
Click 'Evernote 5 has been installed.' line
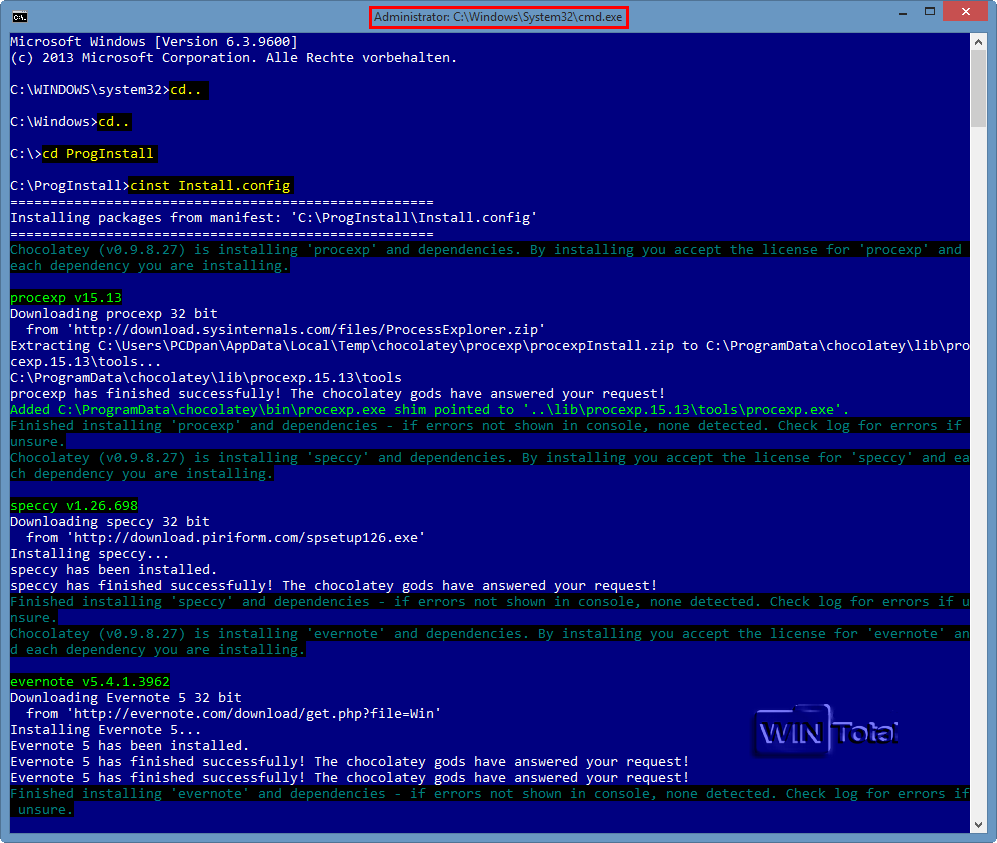pos(130,746)
